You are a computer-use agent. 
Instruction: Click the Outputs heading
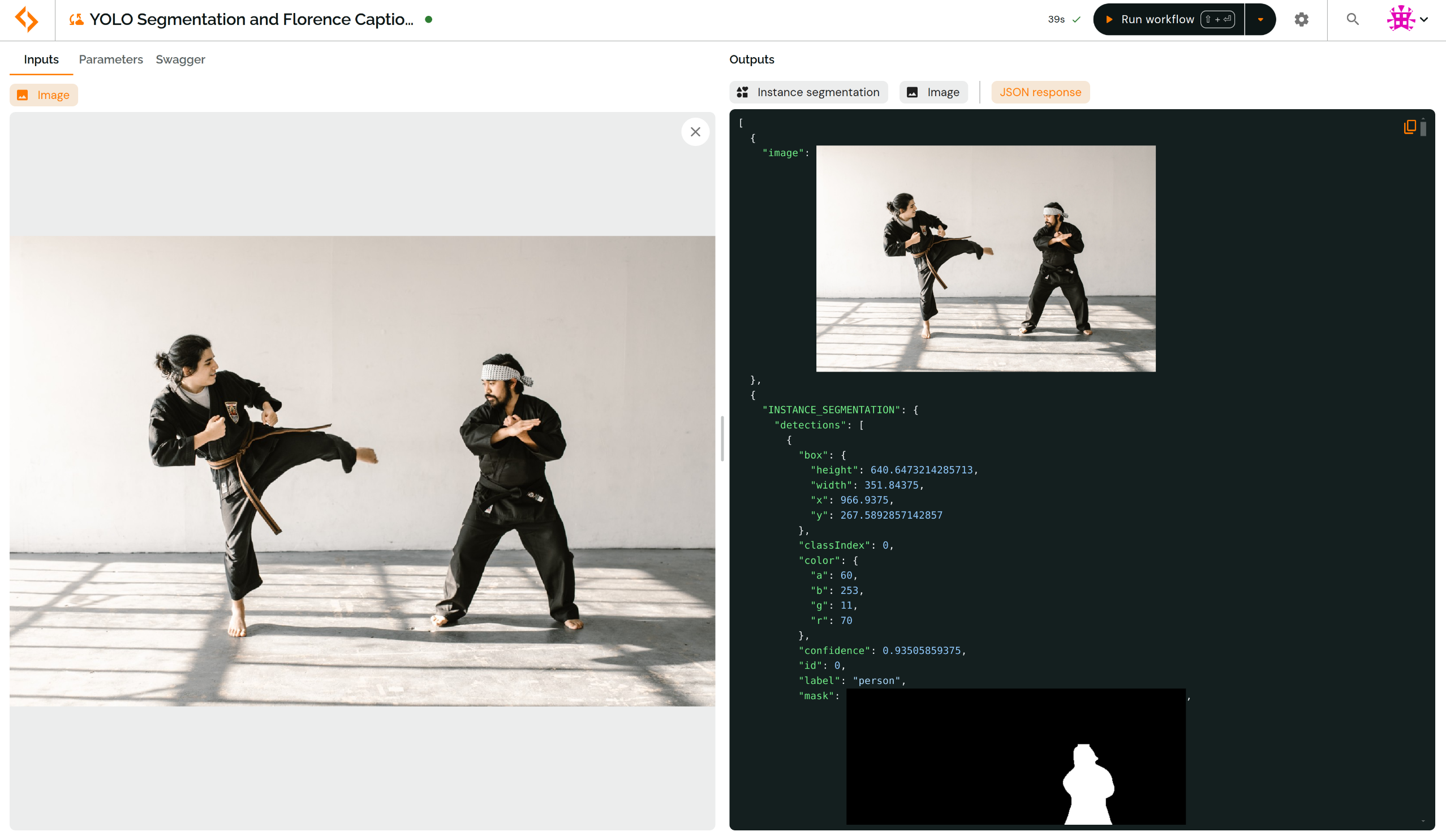coord(752,59)
